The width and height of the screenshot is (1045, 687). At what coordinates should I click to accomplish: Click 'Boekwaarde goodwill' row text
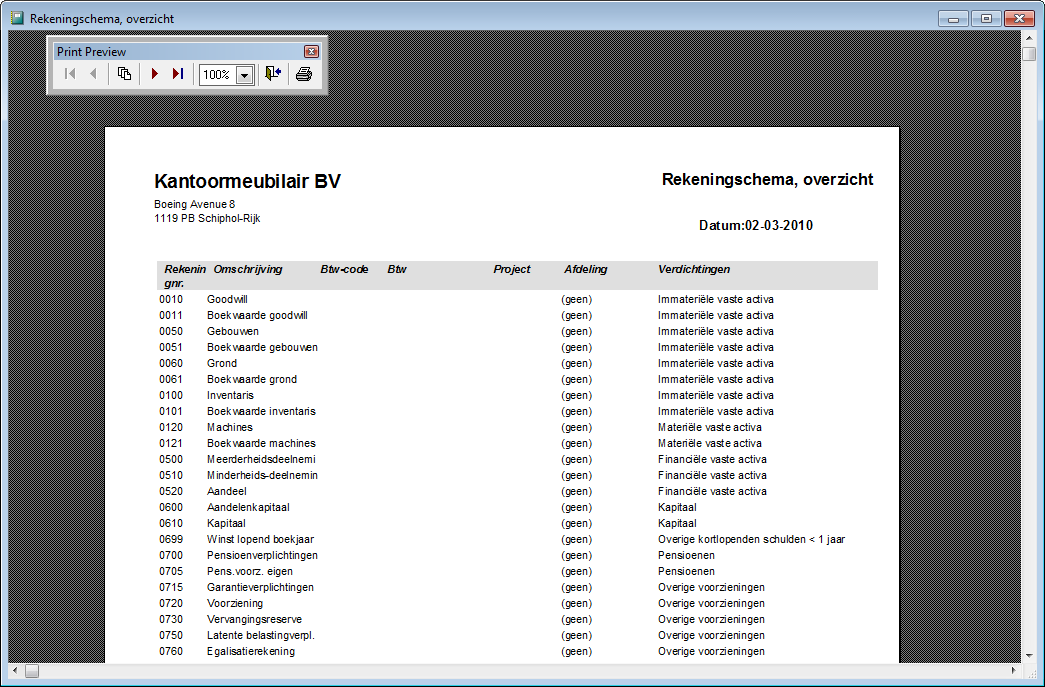click(257, 315)
